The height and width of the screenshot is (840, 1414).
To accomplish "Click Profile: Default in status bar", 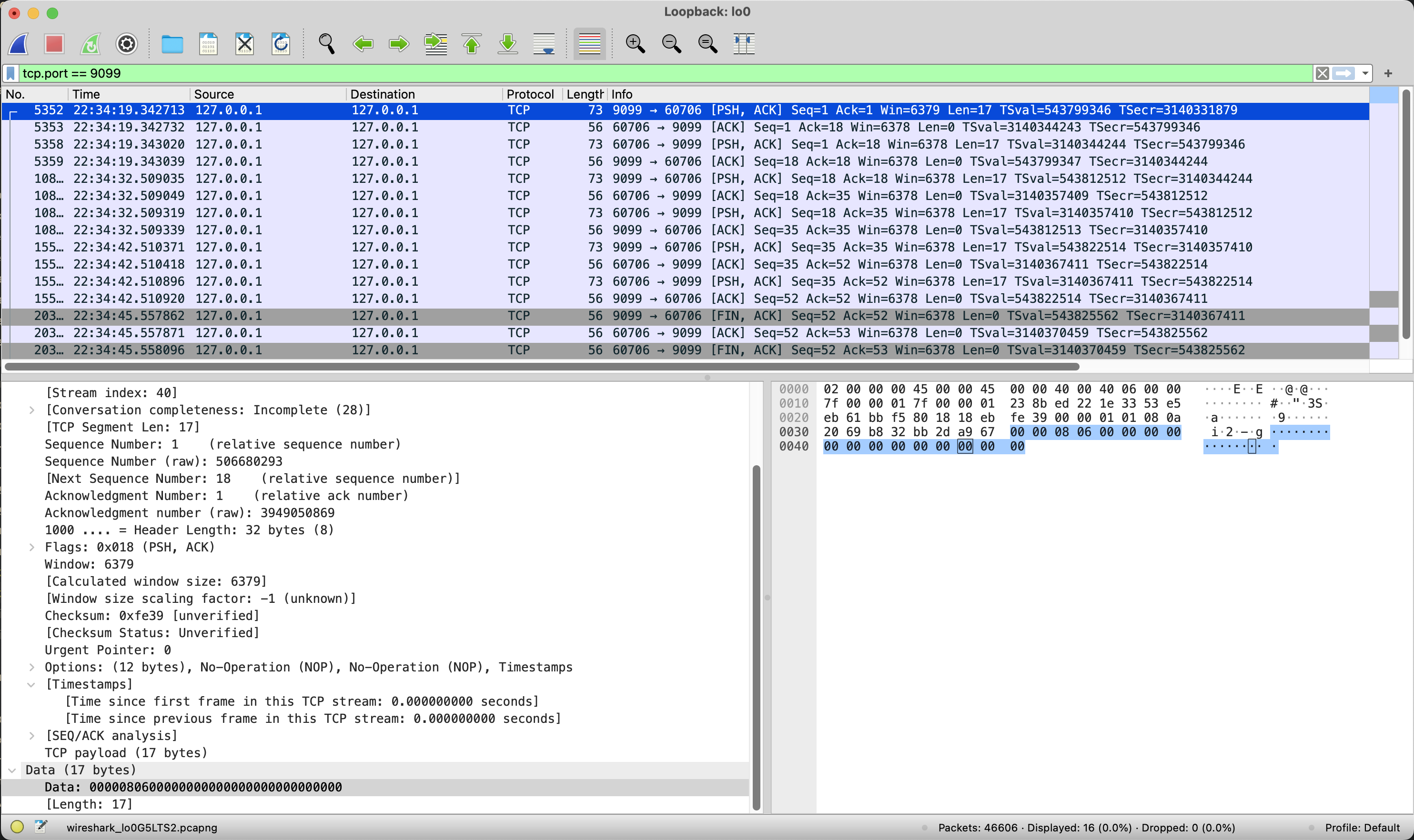I will (x=1362, y=828).
